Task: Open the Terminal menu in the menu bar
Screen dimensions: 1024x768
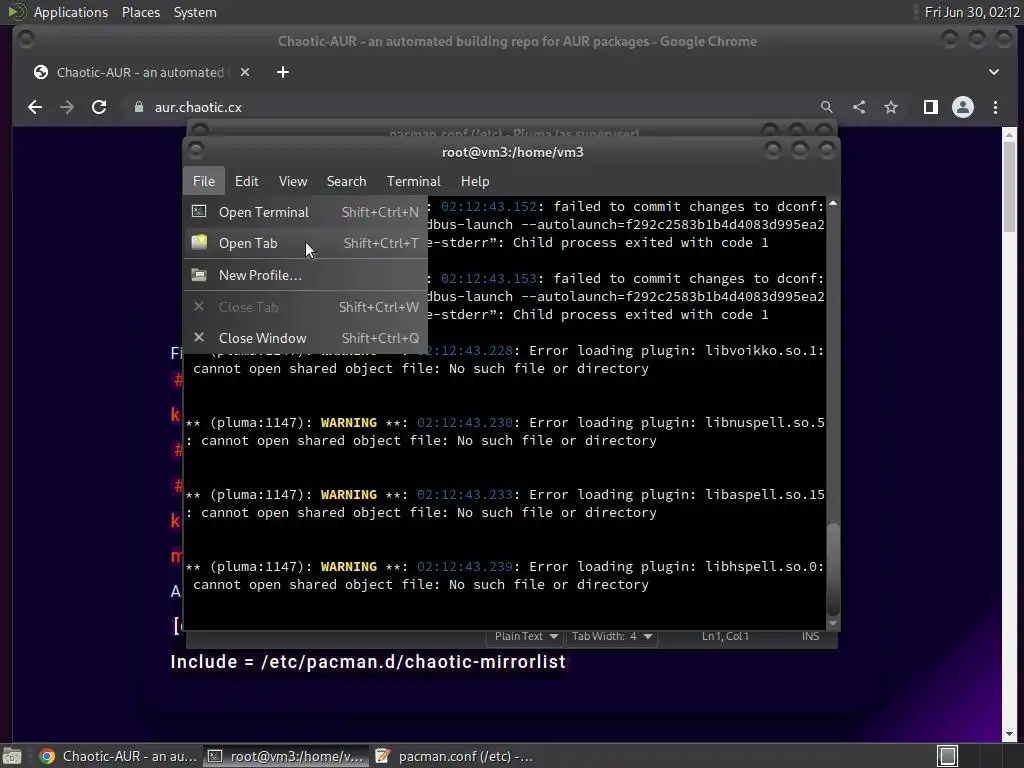Action: click(x=413, y=182)
